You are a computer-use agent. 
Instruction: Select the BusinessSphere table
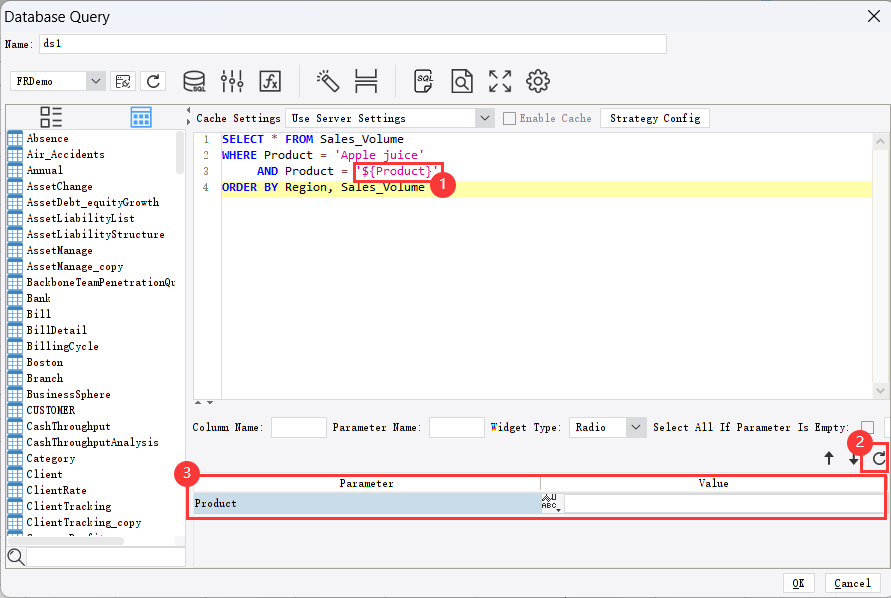coord(68,394)
